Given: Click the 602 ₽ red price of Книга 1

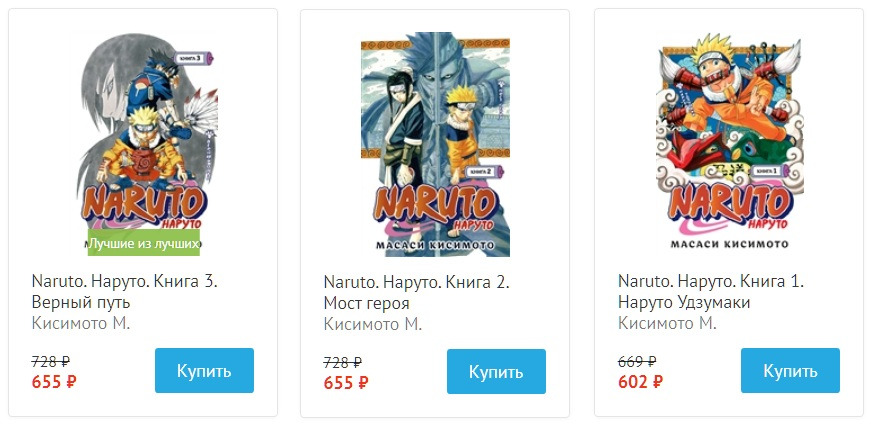Looking at the screenshot, I should (640, 381).
